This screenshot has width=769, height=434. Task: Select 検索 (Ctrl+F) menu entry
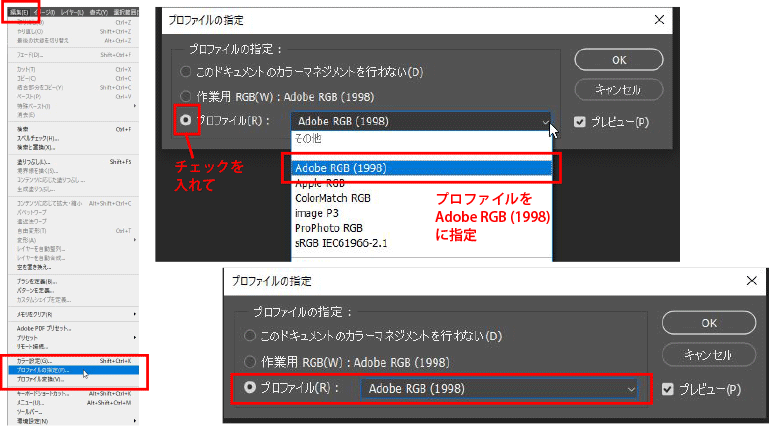[74, 129]
